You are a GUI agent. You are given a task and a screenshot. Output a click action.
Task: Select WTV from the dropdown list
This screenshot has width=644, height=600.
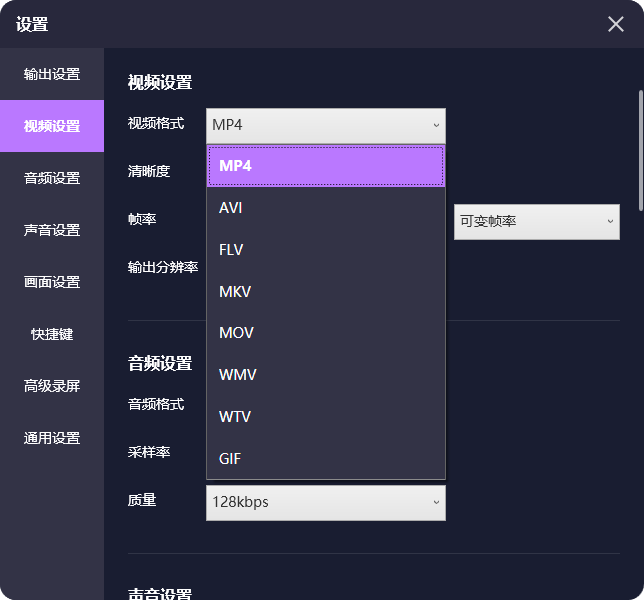pos(326,417)
